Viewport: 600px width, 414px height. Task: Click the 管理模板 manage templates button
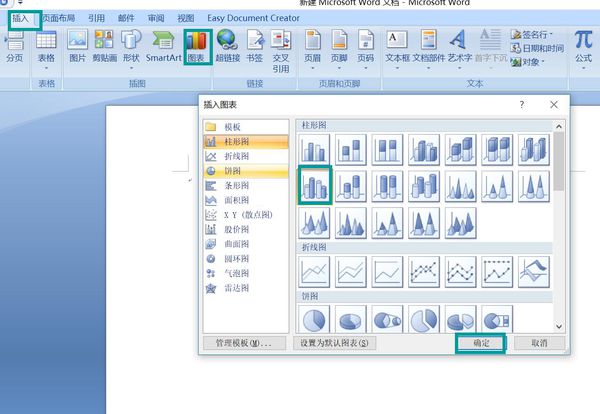coord(244,343)
